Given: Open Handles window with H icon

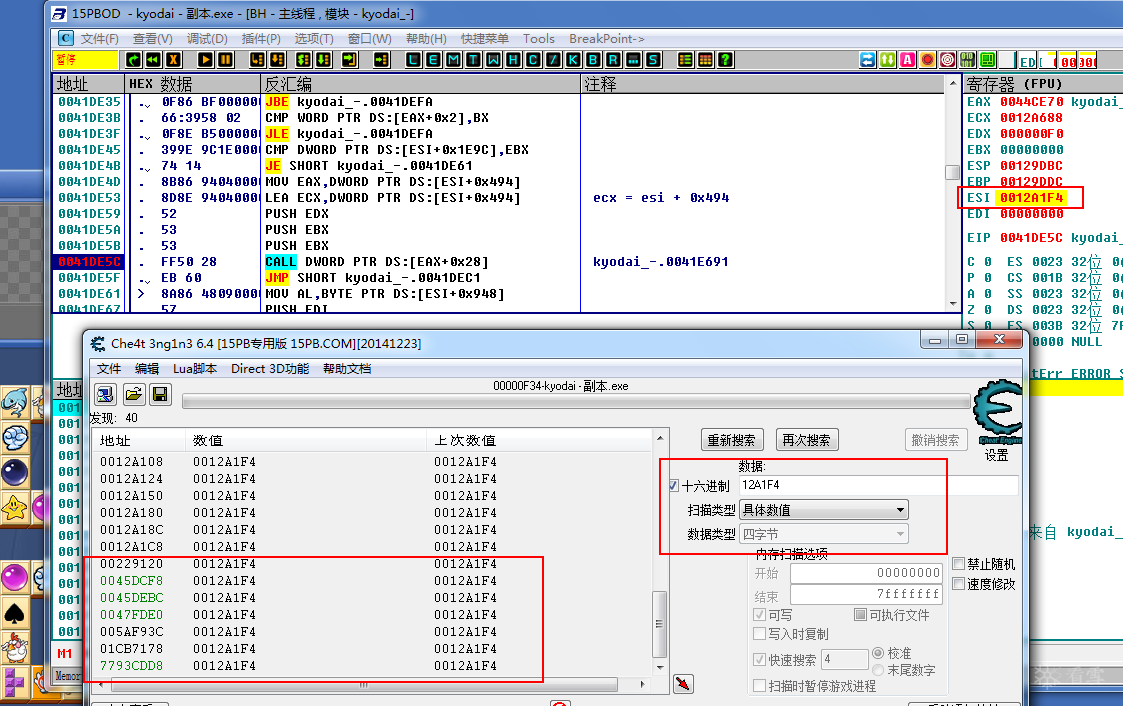Looking at the screenshot, I should (x=514, y=60).
